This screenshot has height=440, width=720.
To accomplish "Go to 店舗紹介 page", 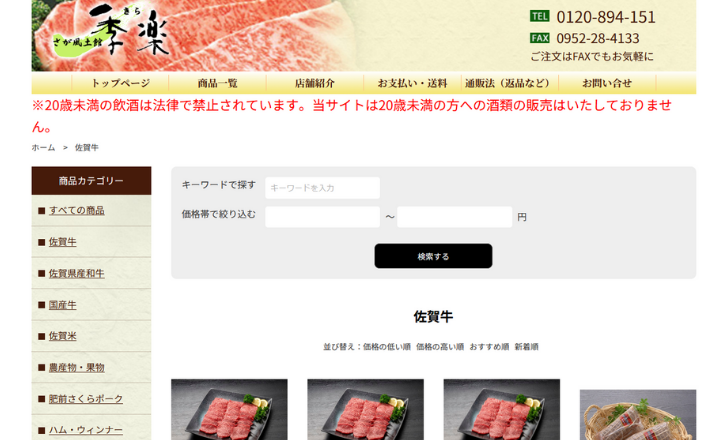I will tap(315, 83).
